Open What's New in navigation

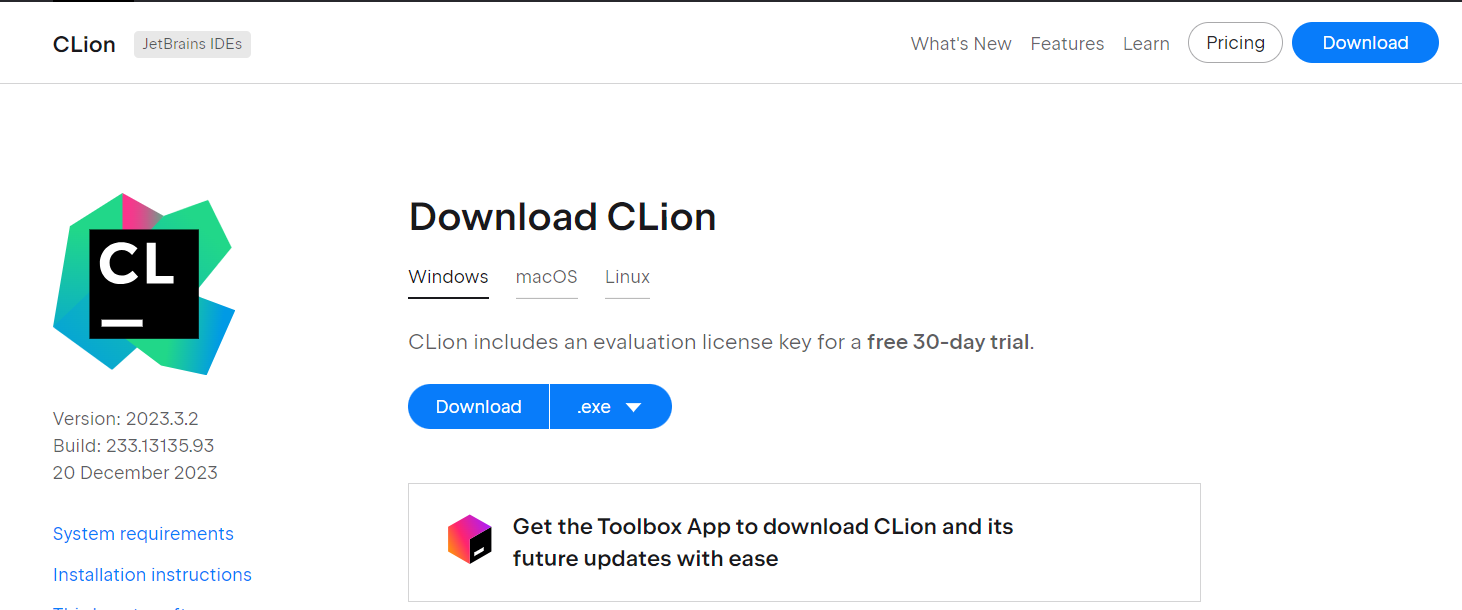click(961, 44)
